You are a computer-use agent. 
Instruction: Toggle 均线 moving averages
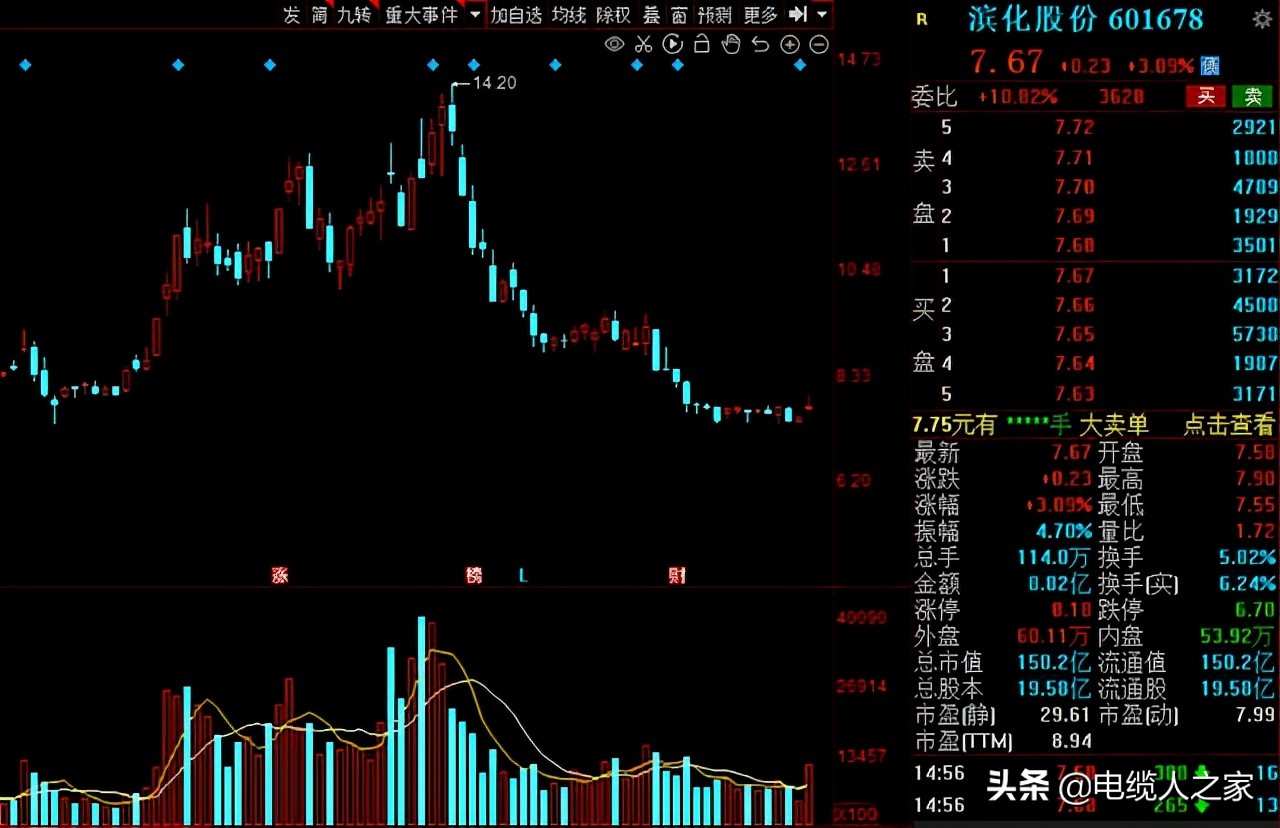(x=569, y=15)
